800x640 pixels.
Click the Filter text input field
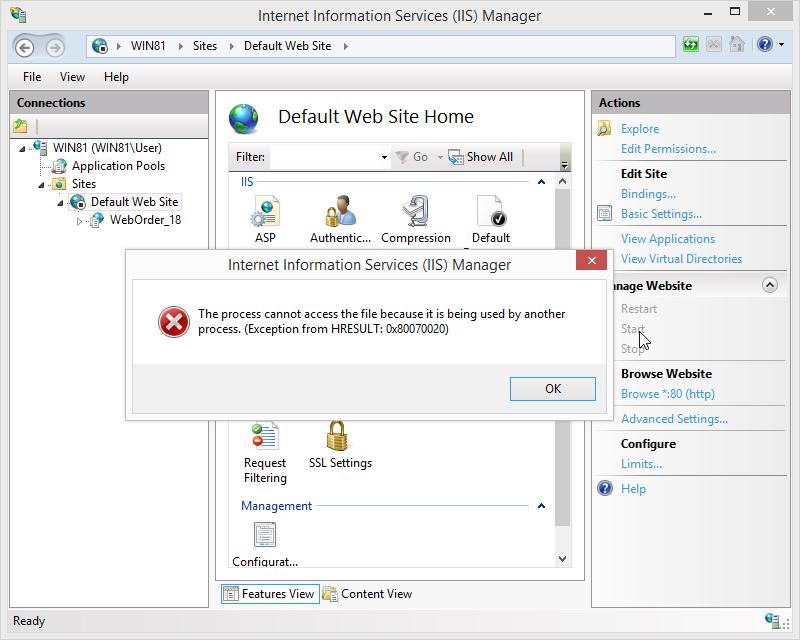pos(325,157)
